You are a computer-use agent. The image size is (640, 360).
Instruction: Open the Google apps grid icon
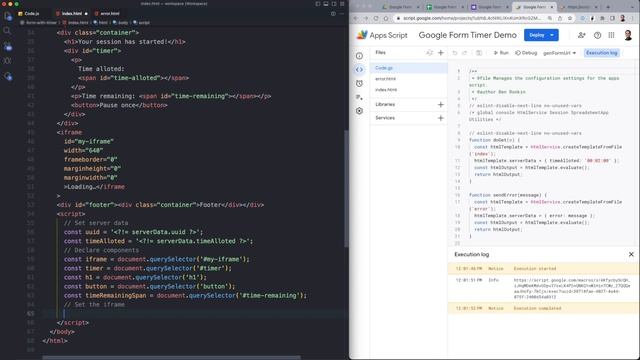click(x=611, y=36)
